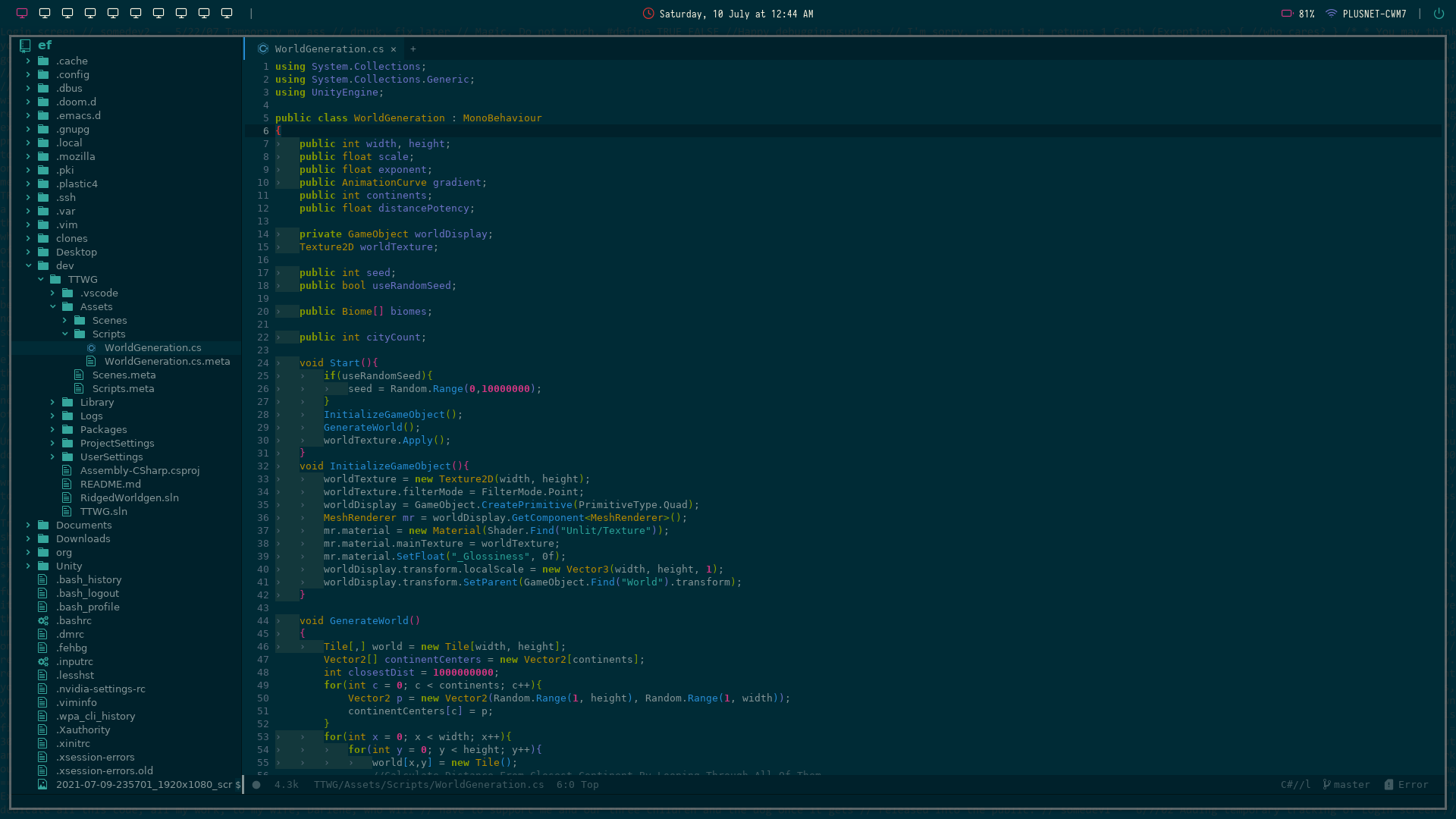The image size is (1456, 819).
Task: Open a new tab with plus button
Action: [413, 49]
